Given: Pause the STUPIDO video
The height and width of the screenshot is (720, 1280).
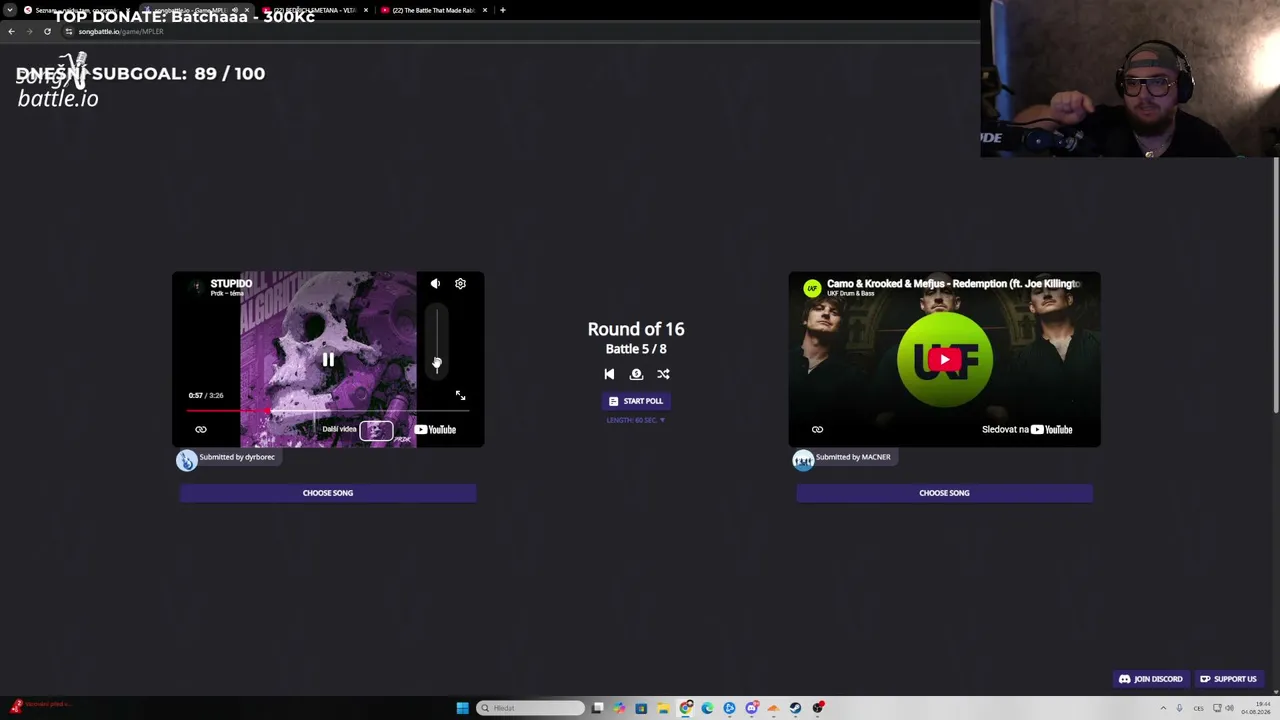Looking at the screenshot, I should tap(328, 360).
